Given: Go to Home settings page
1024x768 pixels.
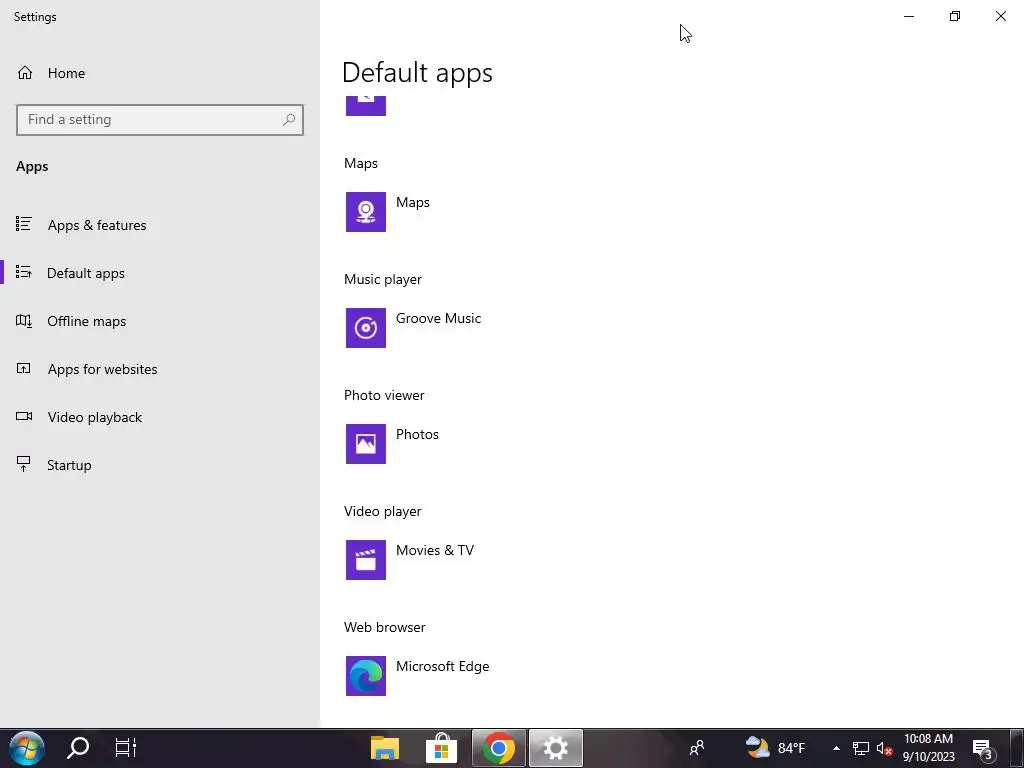Looking at the screenshot, I should click(x=160, y=73).
